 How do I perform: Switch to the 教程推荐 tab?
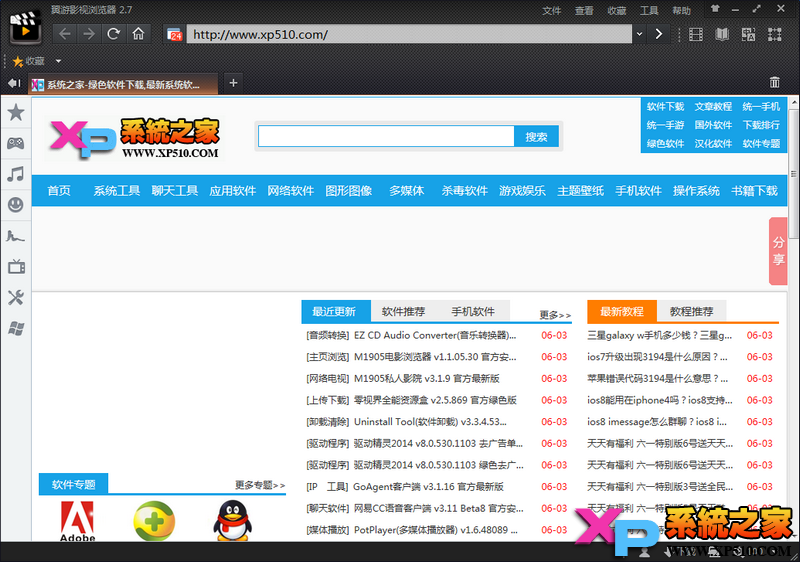(691, 311)
